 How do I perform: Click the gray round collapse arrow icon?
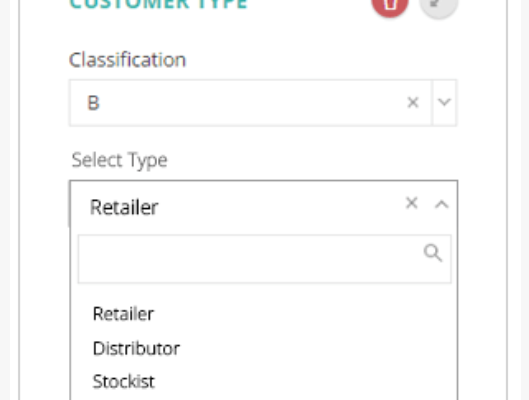point(438,5)
